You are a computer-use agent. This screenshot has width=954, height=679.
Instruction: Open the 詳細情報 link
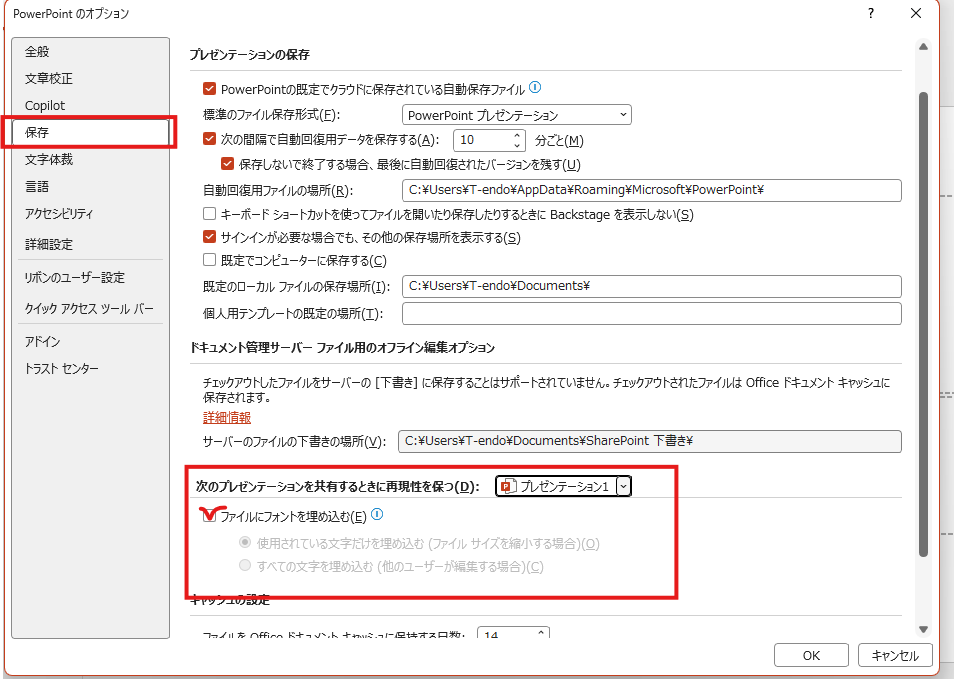227,418
